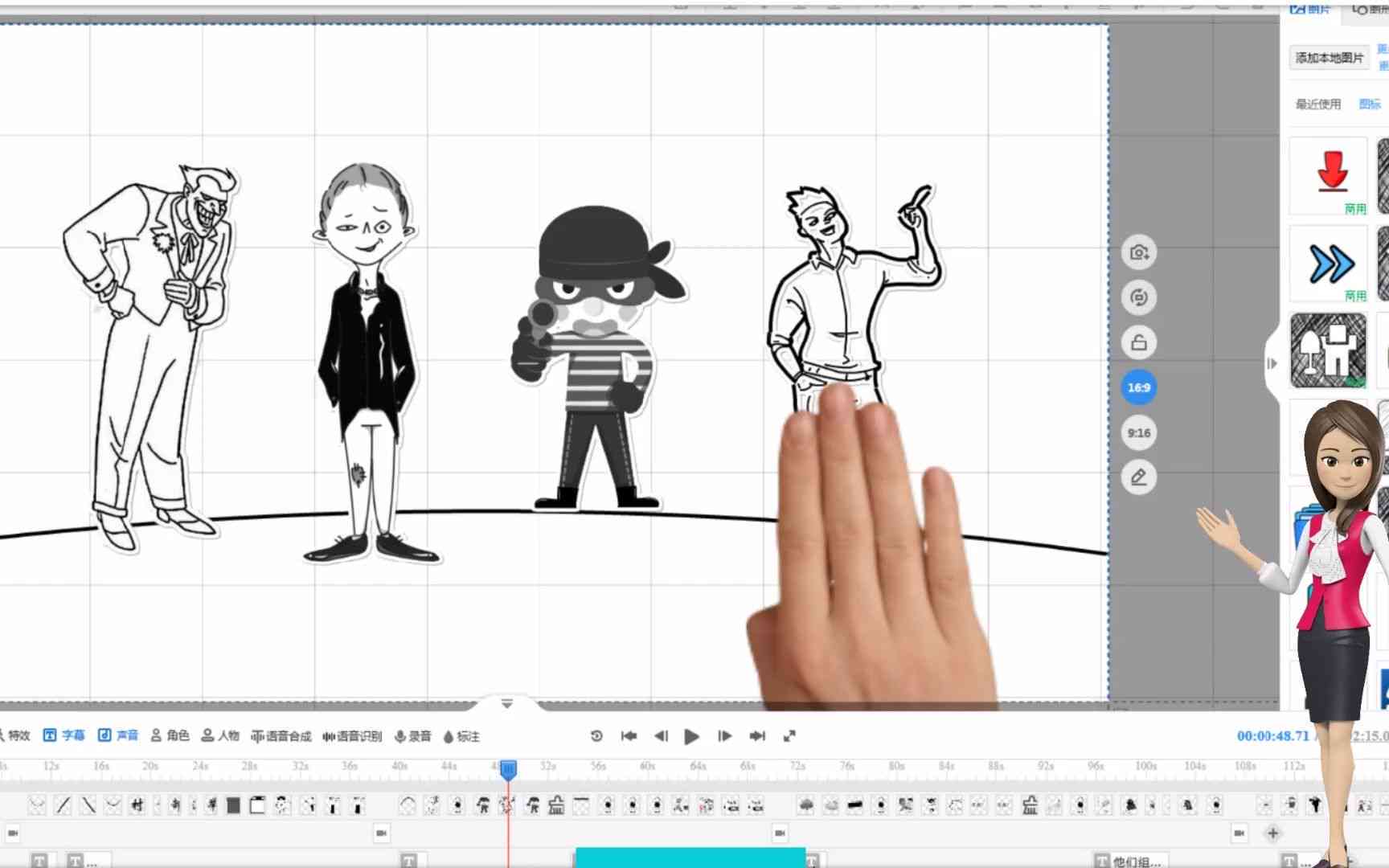
Task: Open the 声音 sound tool
Action: tap(118, 735)
